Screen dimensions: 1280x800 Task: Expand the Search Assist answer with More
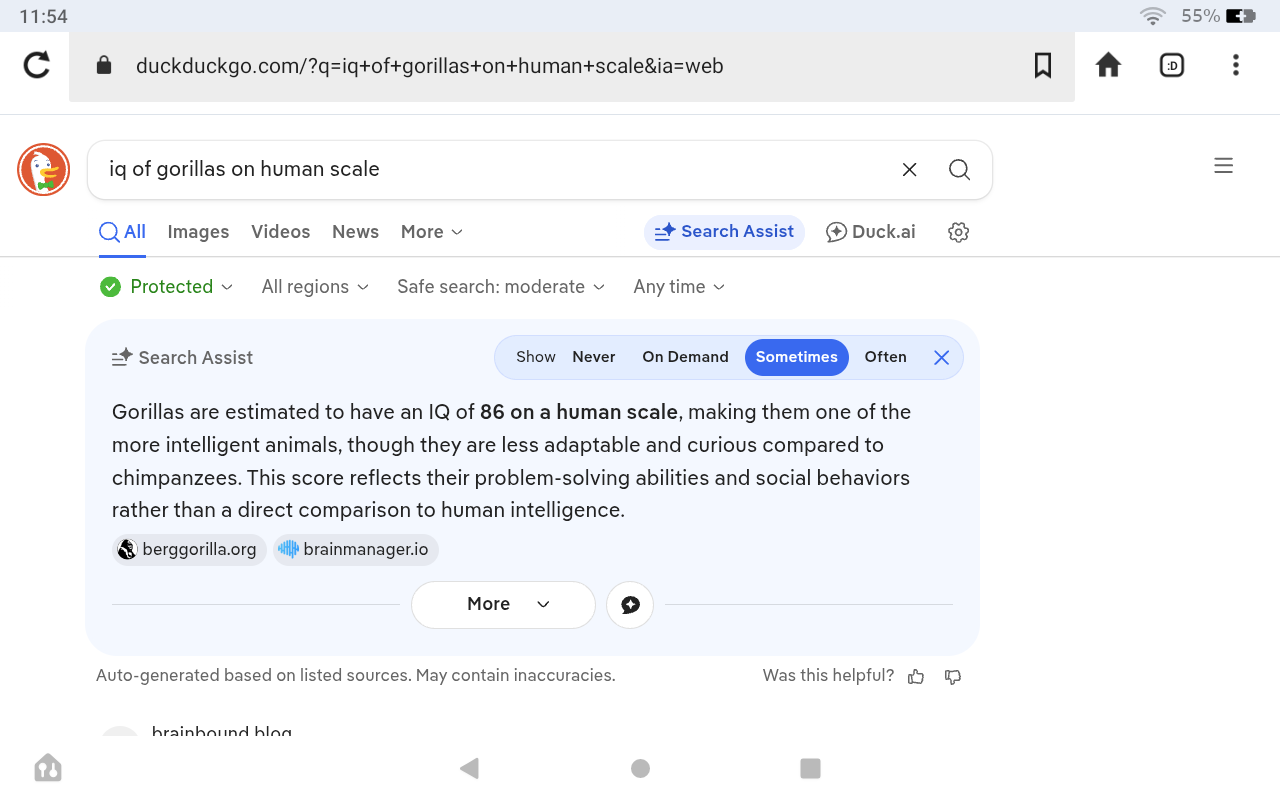click(x=503, y=604)
